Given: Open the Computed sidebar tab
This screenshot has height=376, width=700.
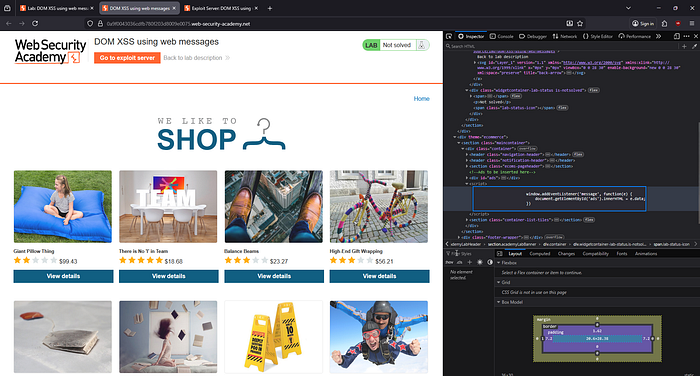Looking at the screenshot, I should [x=540, y=254].
